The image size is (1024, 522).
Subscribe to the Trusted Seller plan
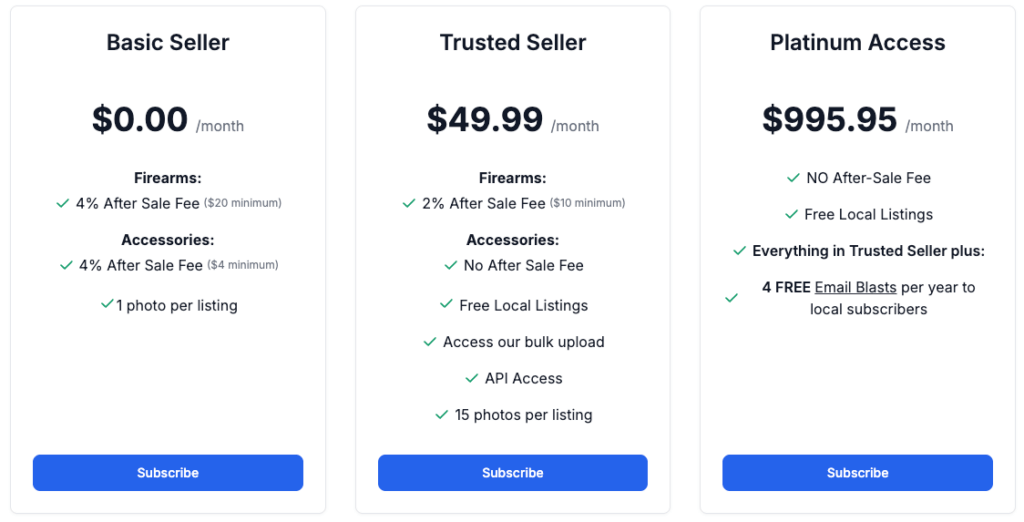(x=513, y=473)
